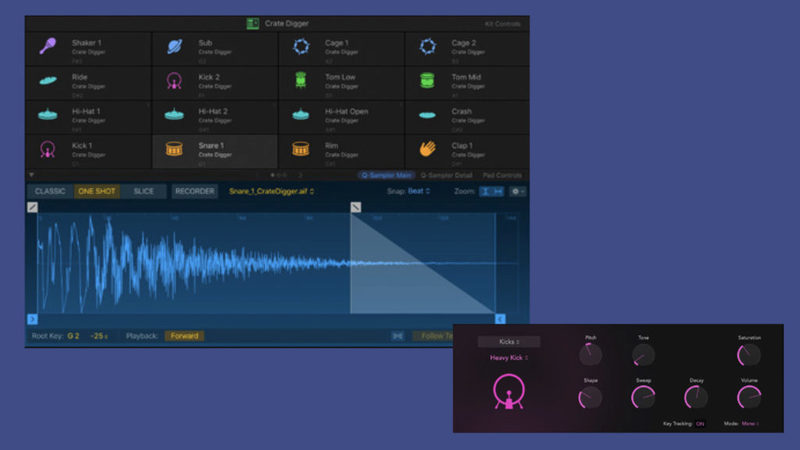
Task: Select the orange Snare 1 drum icon
Action: point(173,150)
